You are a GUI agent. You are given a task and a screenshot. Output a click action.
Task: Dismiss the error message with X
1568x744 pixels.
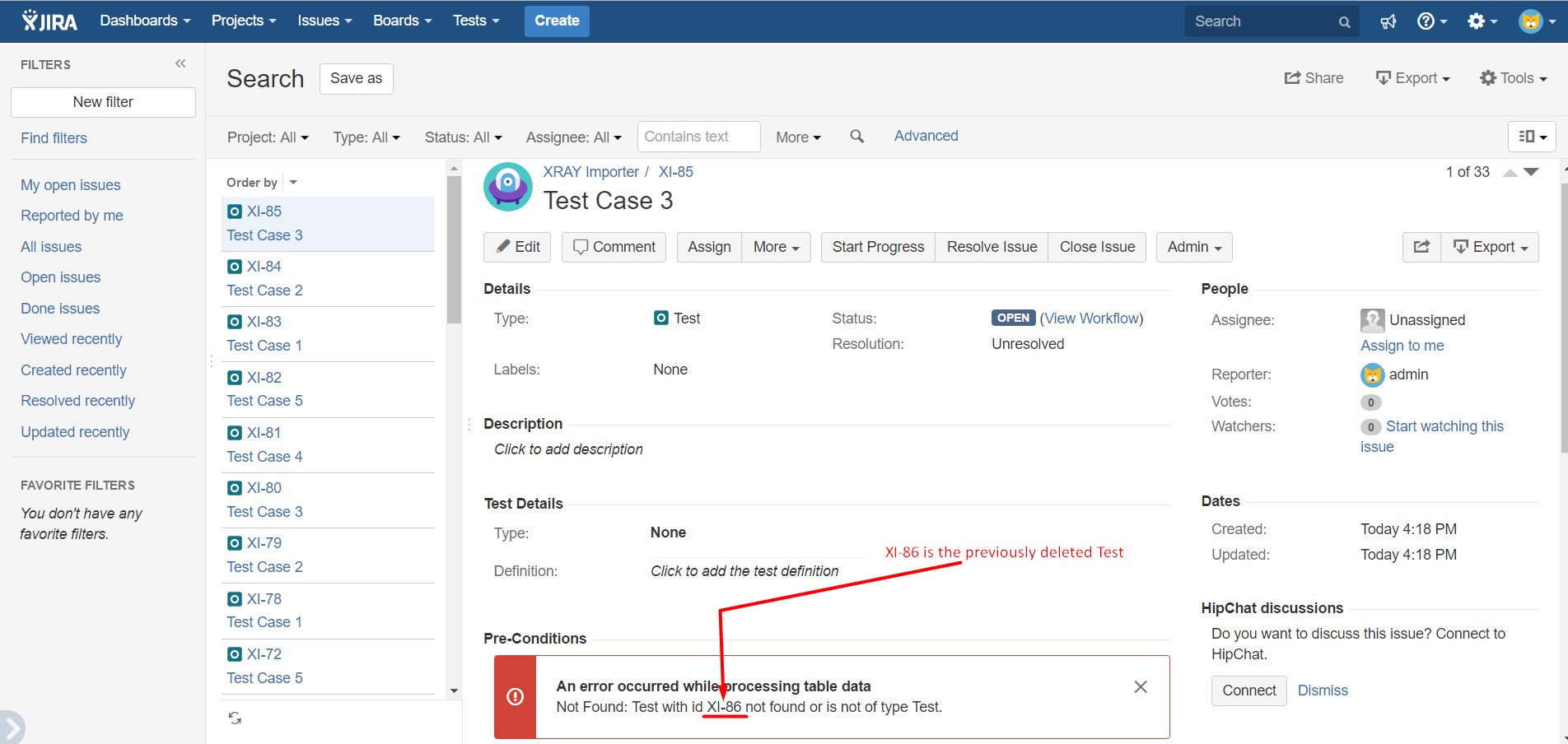[1141, 686]
